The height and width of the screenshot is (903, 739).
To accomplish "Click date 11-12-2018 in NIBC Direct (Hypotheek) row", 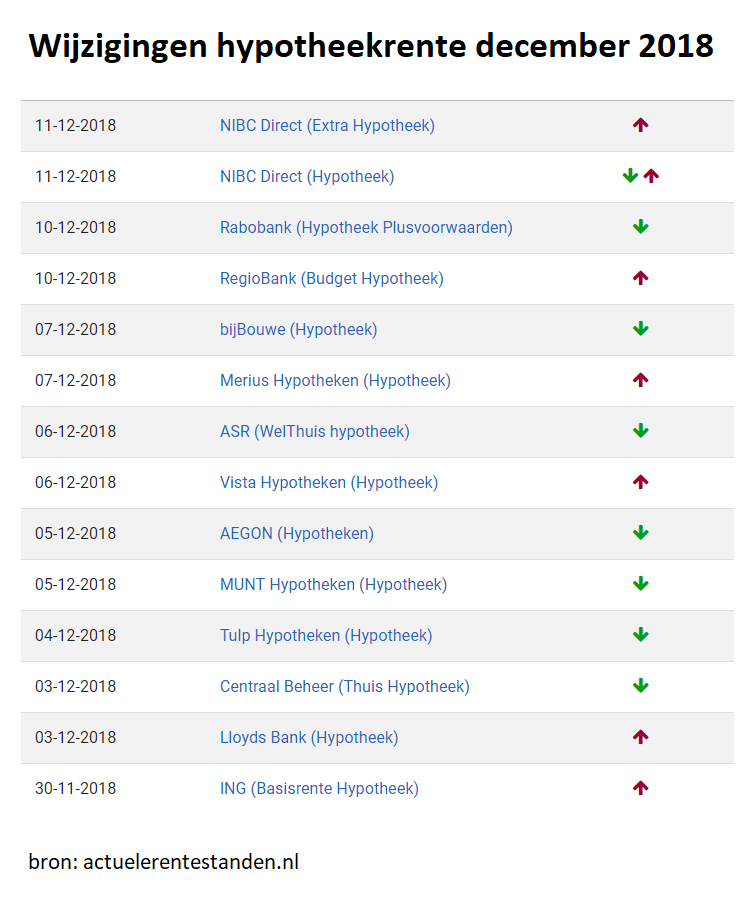I will coord(75,176).
